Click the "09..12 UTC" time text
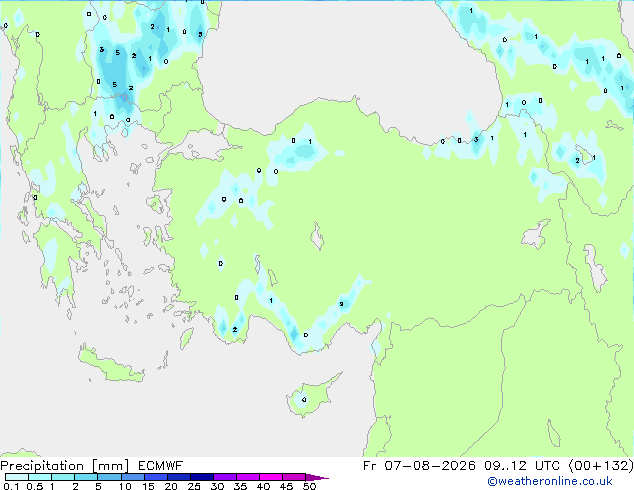Screen dimensions: 634x490 [x=522, y=466]
